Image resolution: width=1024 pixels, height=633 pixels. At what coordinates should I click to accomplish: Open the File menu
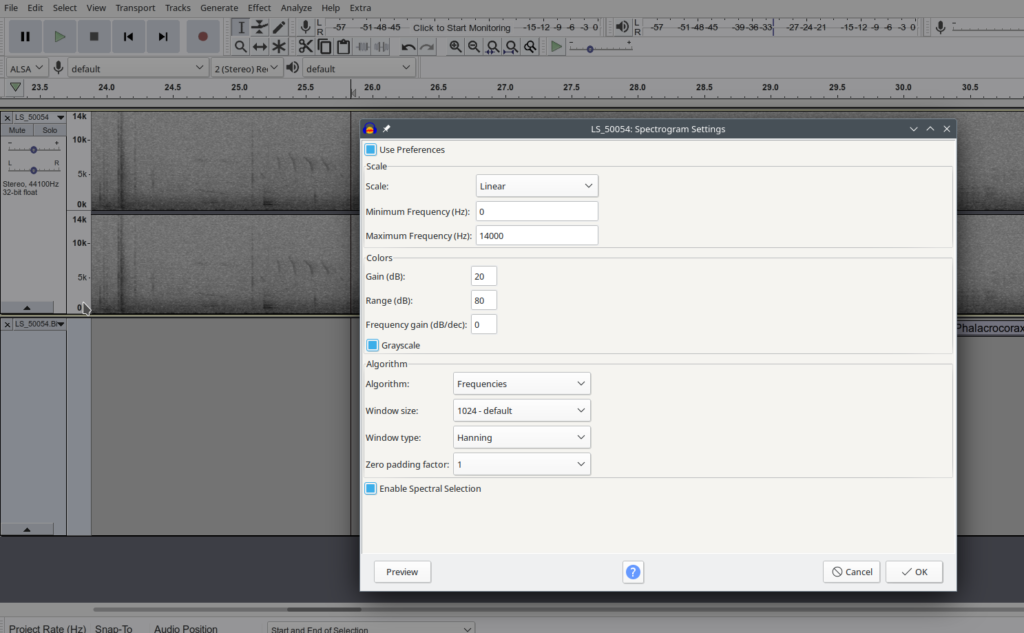(11, 8)
